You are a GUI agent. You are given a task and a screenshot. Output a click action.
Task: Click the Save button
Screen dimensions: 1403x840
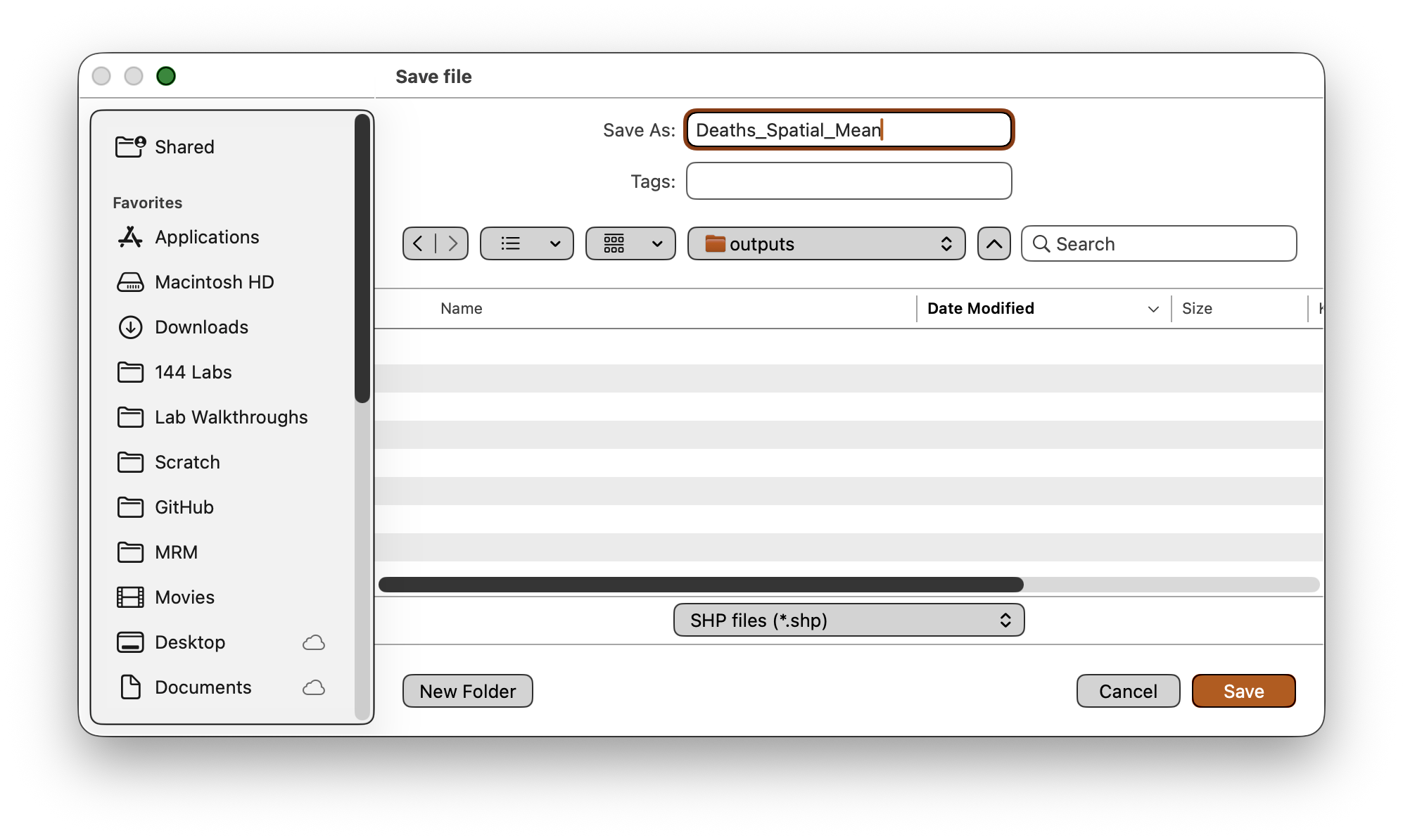(1243, 691)
